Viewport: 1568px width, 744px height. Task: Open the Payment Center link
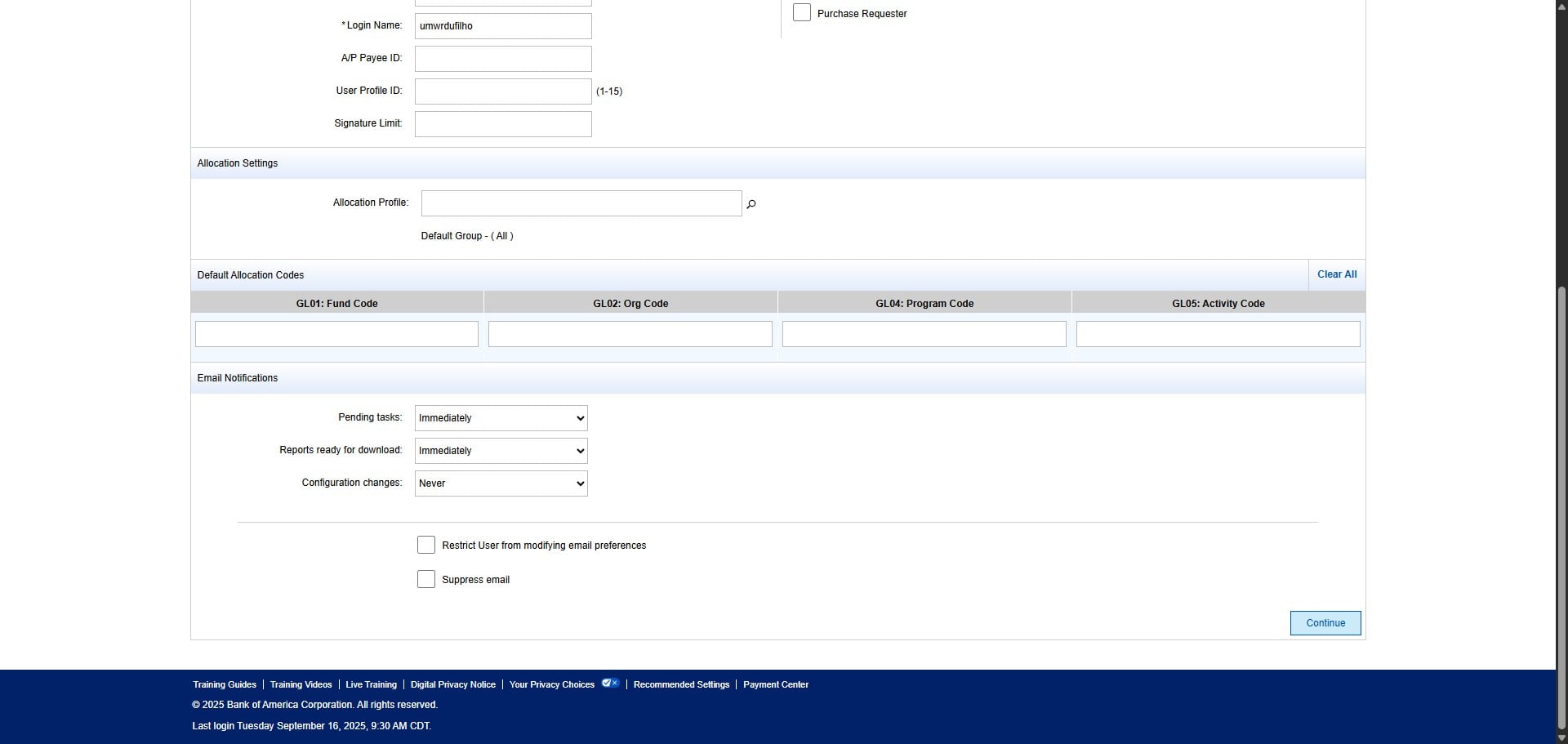pos(775,684)
